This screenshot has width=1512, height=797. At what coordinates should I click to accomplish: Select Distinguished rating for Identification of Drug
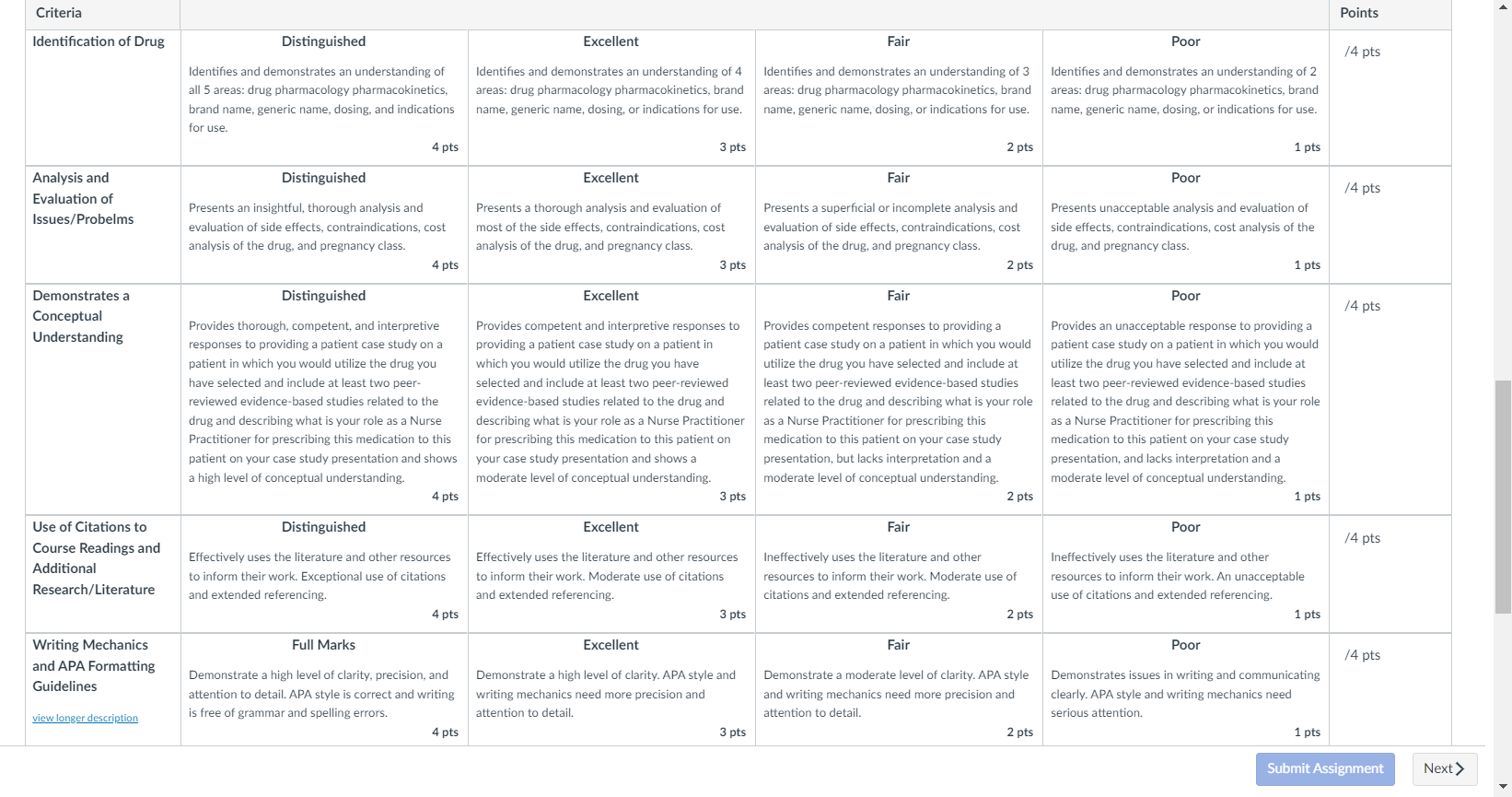pos(324,98)
